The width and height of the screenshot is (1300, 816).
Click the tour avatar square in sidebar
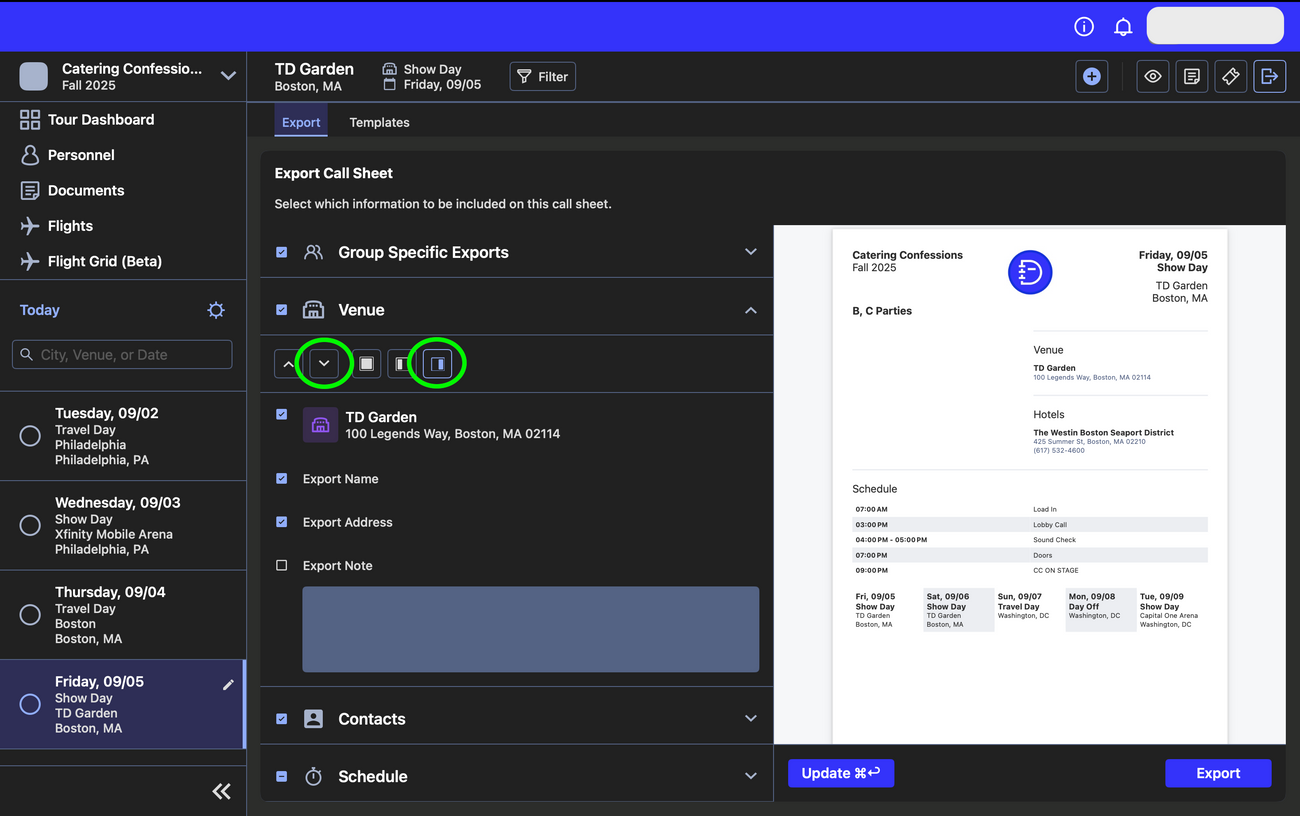click(x=34, y=76)
